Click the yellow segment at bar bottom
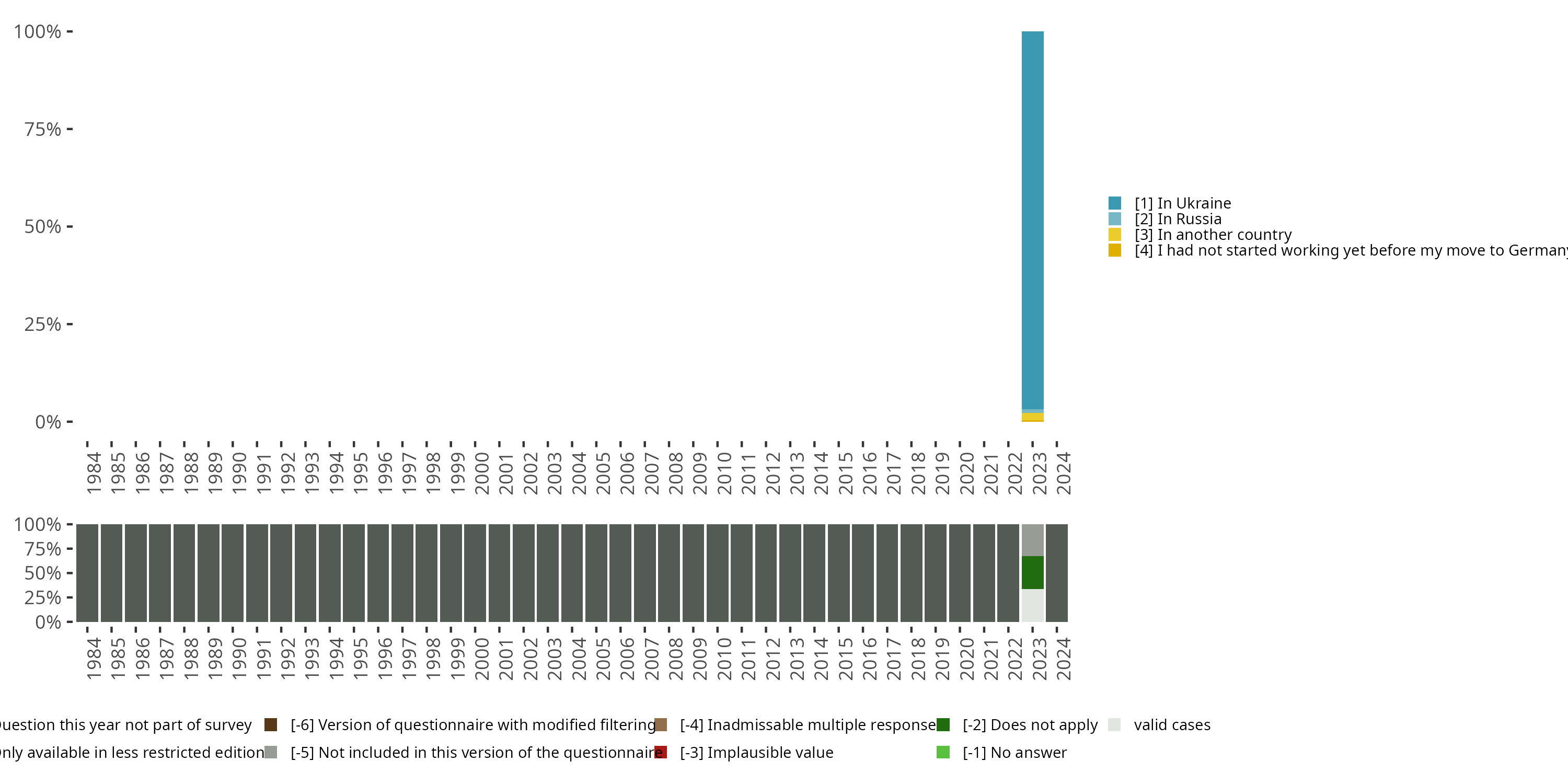 click(x=1032, y=417)
